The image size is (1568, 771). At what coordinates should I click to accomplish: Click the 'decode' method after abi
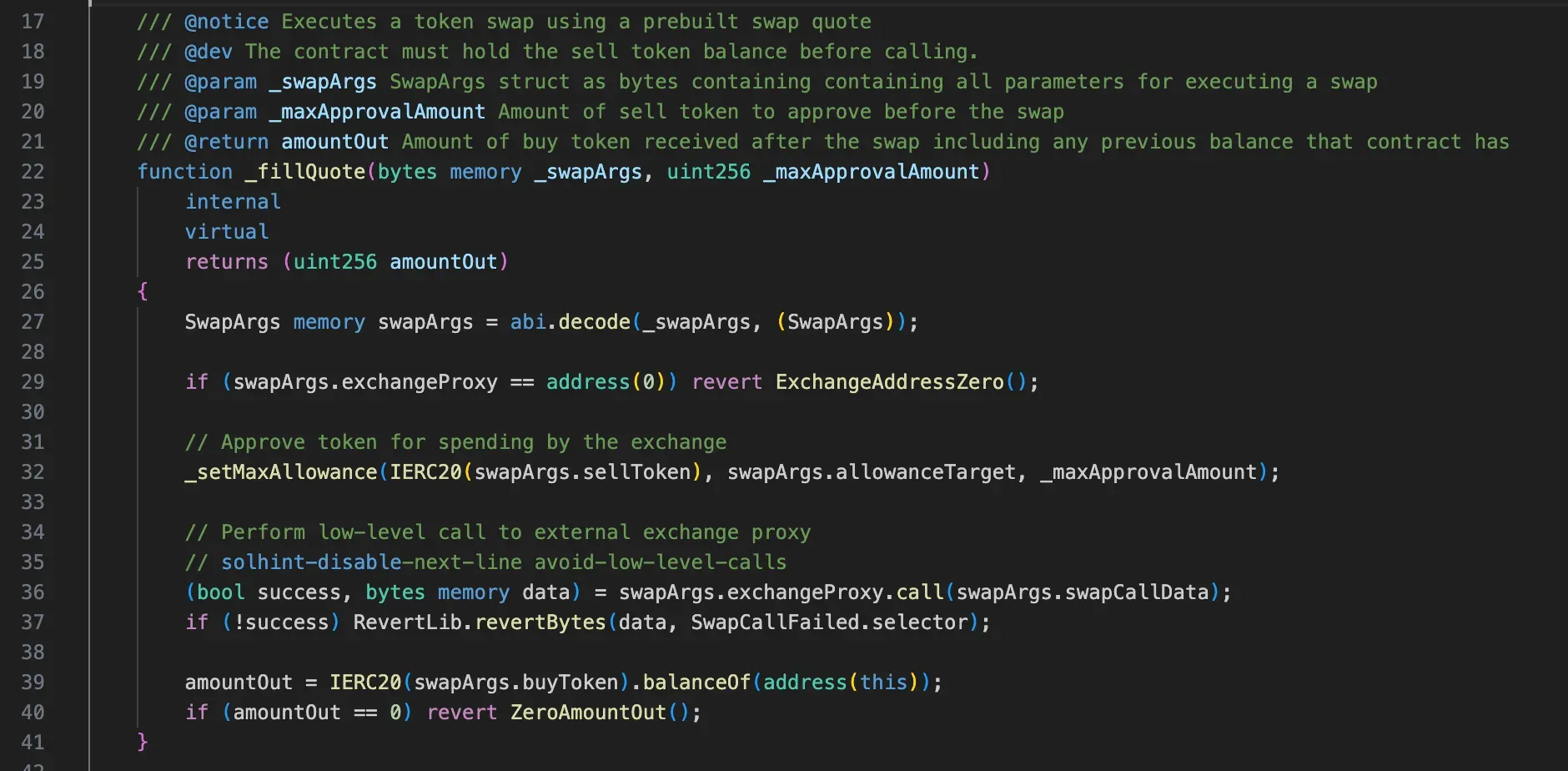(x=594, y=322)
